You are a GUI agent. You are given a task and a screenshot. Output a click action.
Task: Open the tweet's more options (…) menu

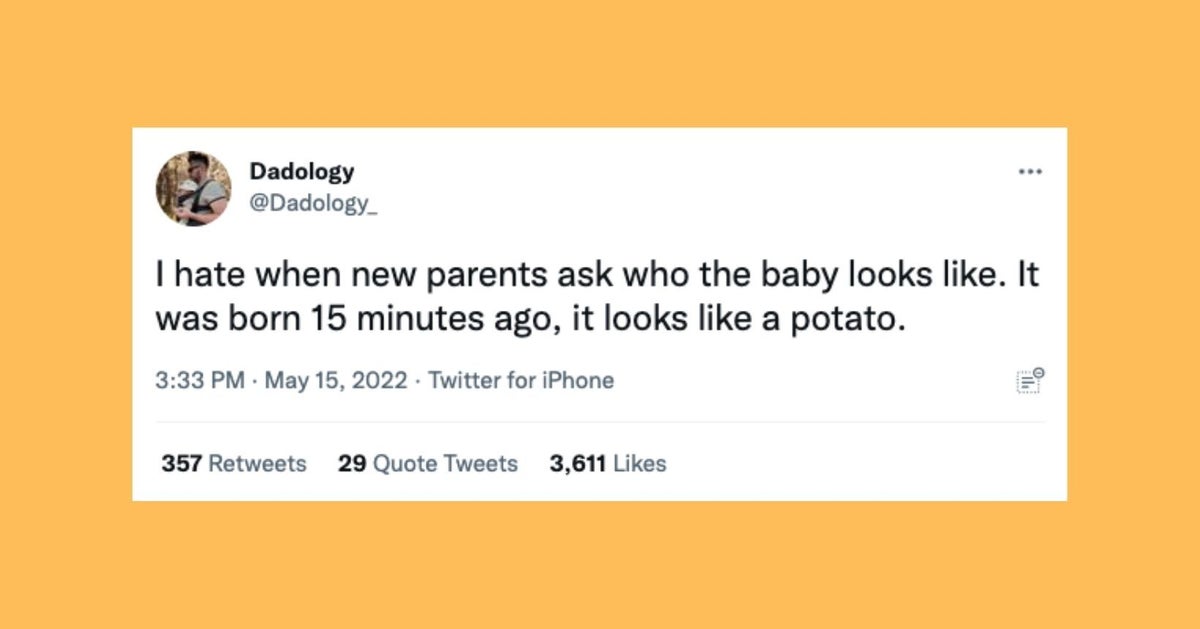pyautogui.click(x=1030, y=171)
